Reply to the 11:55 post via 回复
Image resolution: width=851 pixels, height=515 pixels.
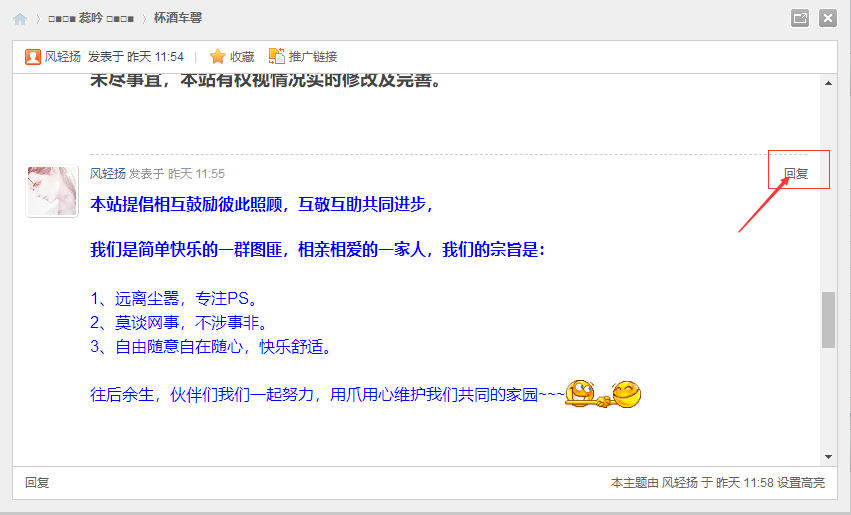tap(796, 174)
